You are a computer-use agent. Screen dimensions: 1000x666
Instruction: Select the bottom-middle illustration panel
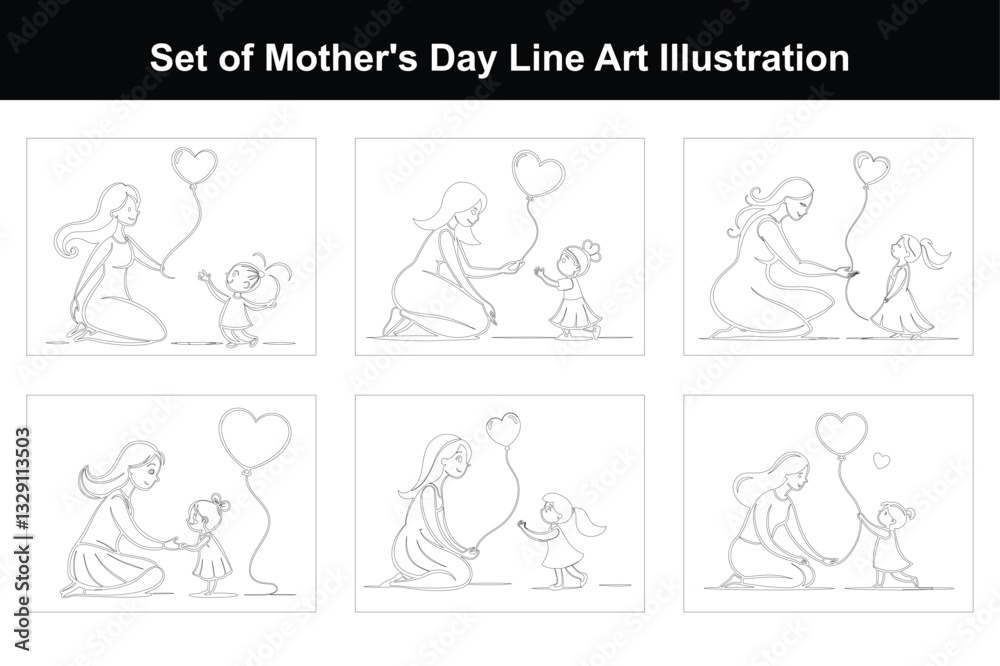(x=499, y=503)
